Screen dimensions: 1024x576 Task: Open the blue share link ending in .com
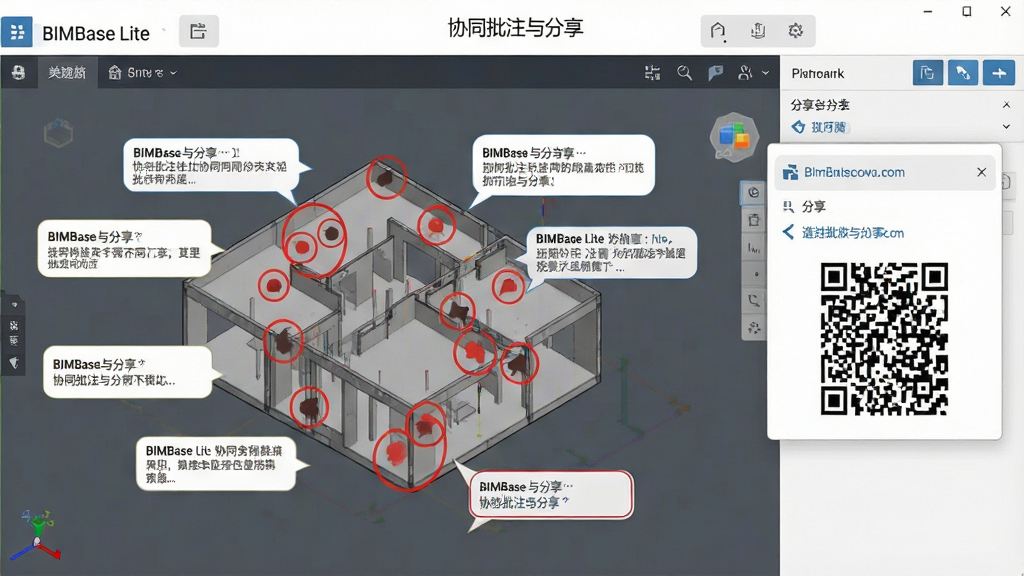(853, 233)
